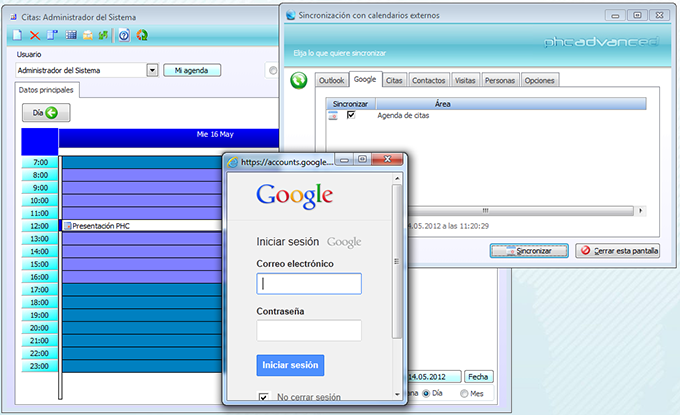The width and height of the screenshot is (680, 415).
Task: Click the Área column header
Action: tap(511, 104)
